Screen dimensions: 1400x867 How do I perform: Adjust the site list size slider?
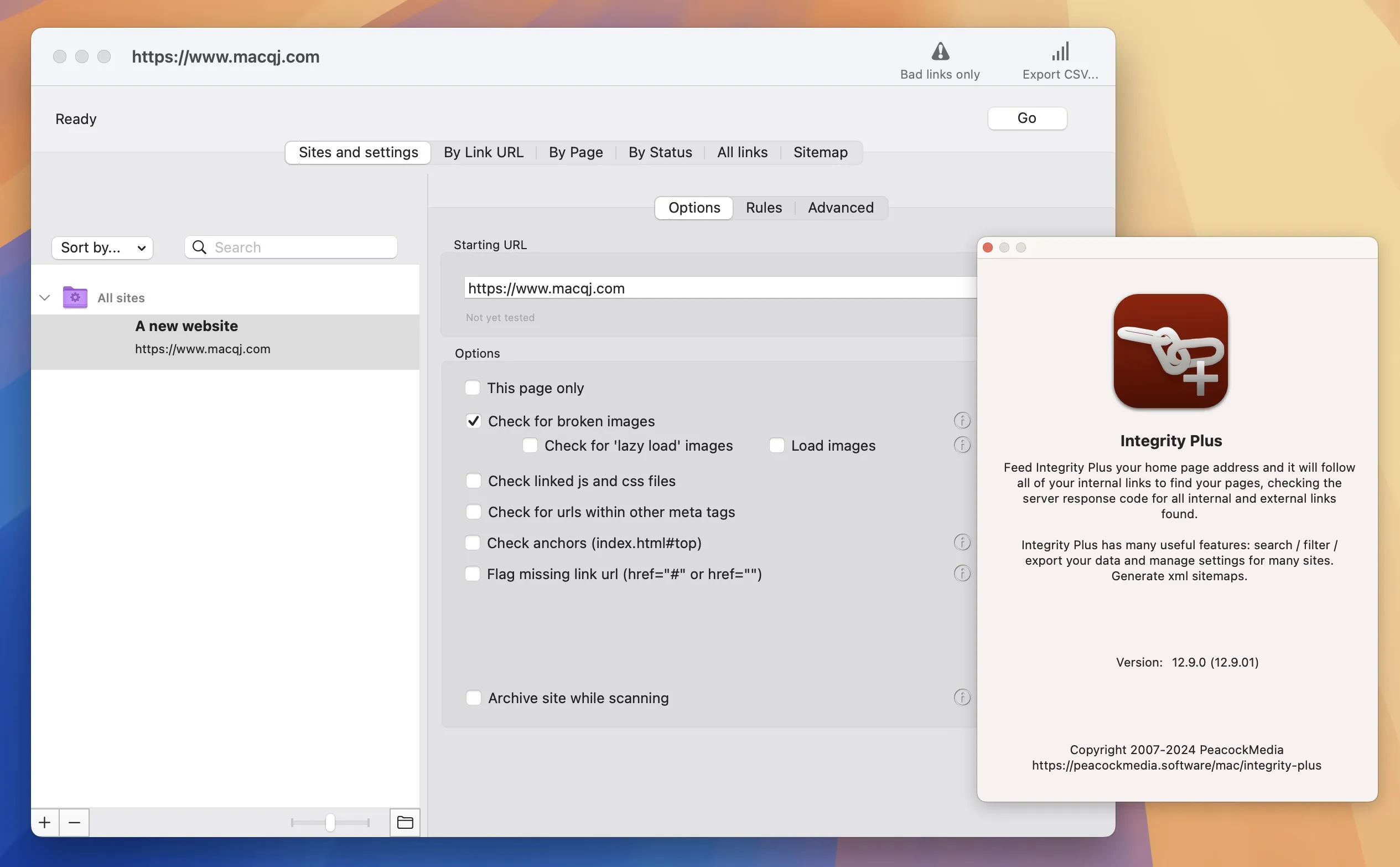(x=330, y=822)
